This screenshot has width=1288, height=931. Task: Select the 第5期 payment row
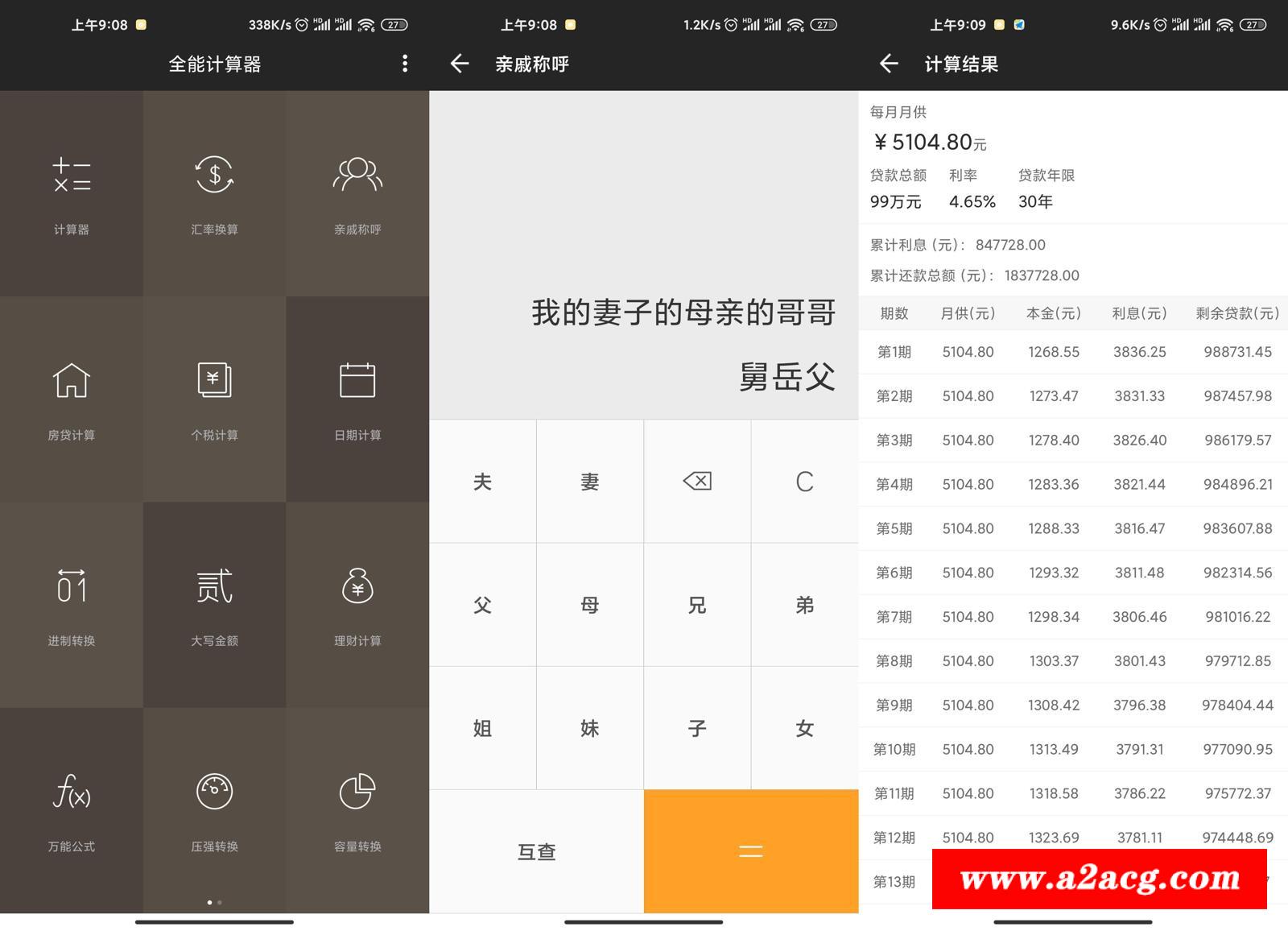coord(1073,528)
